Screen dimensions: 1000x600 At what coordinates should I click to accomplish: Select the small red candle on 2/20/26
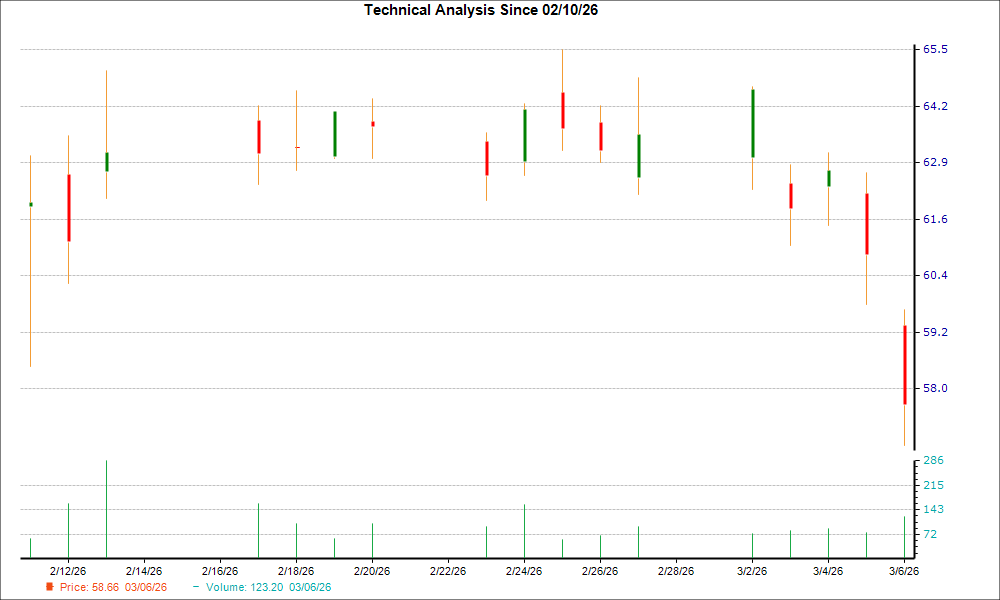click(372, 123)
